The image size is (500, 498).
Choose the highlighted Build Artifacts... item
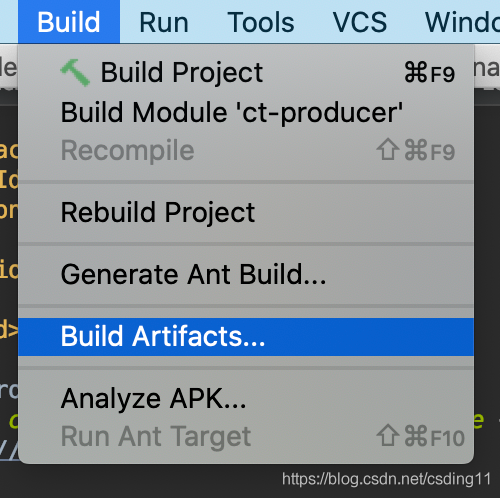246,337
